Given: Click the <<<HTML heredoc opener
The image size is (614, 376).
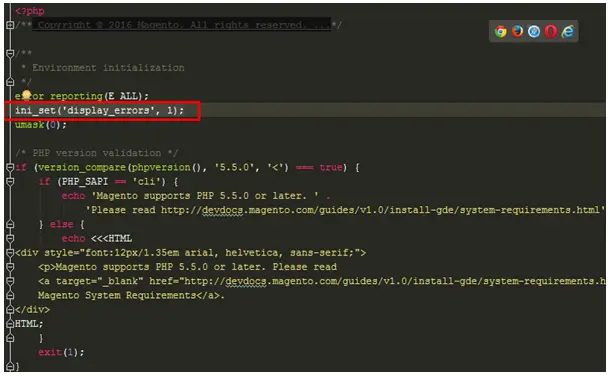Looking at the screenshot, I should tap(111, 239).
